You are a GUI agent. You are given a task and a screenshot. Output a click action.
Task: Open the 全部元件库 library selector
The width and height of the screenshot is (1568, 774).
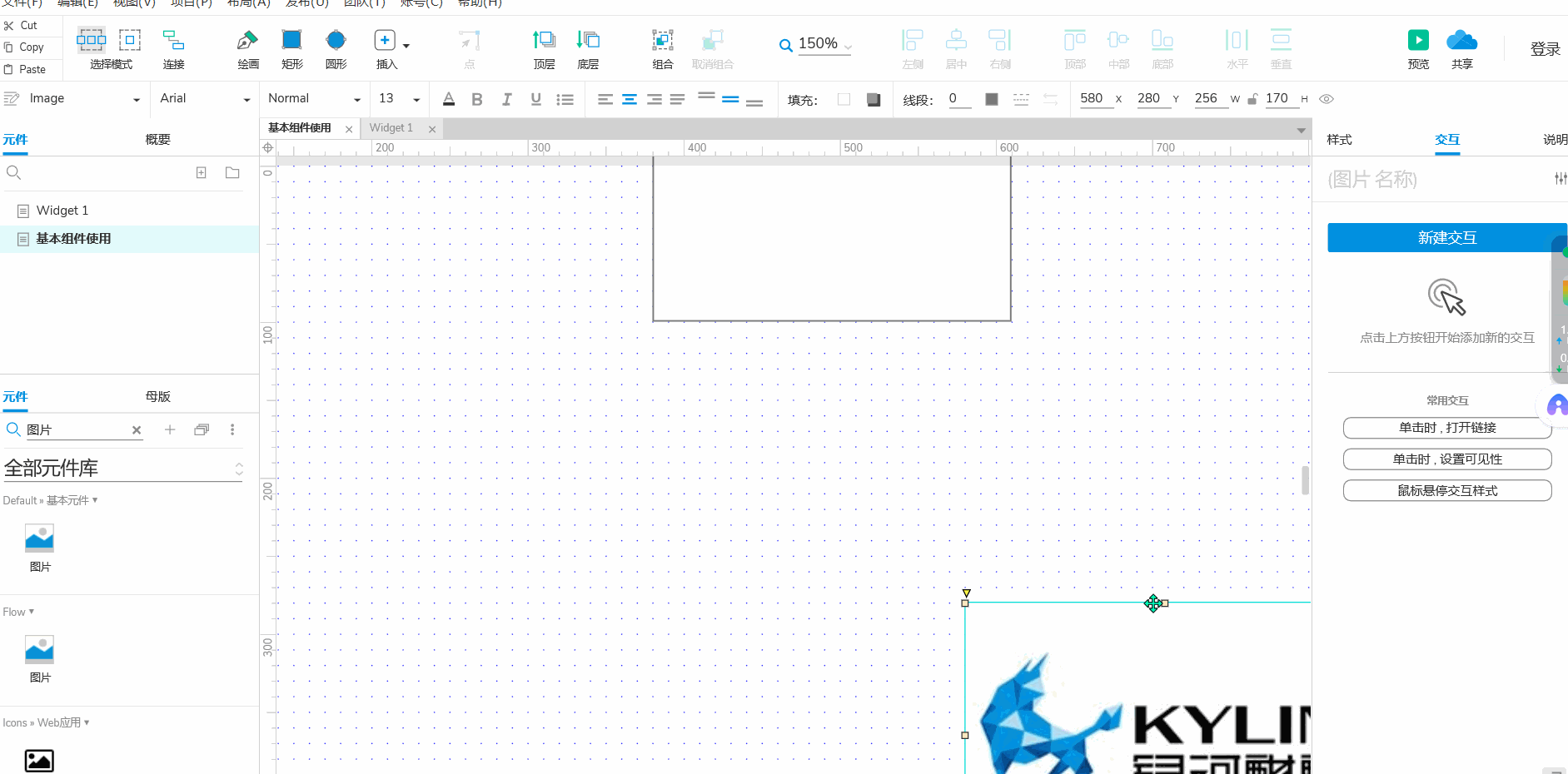(123, 469)
